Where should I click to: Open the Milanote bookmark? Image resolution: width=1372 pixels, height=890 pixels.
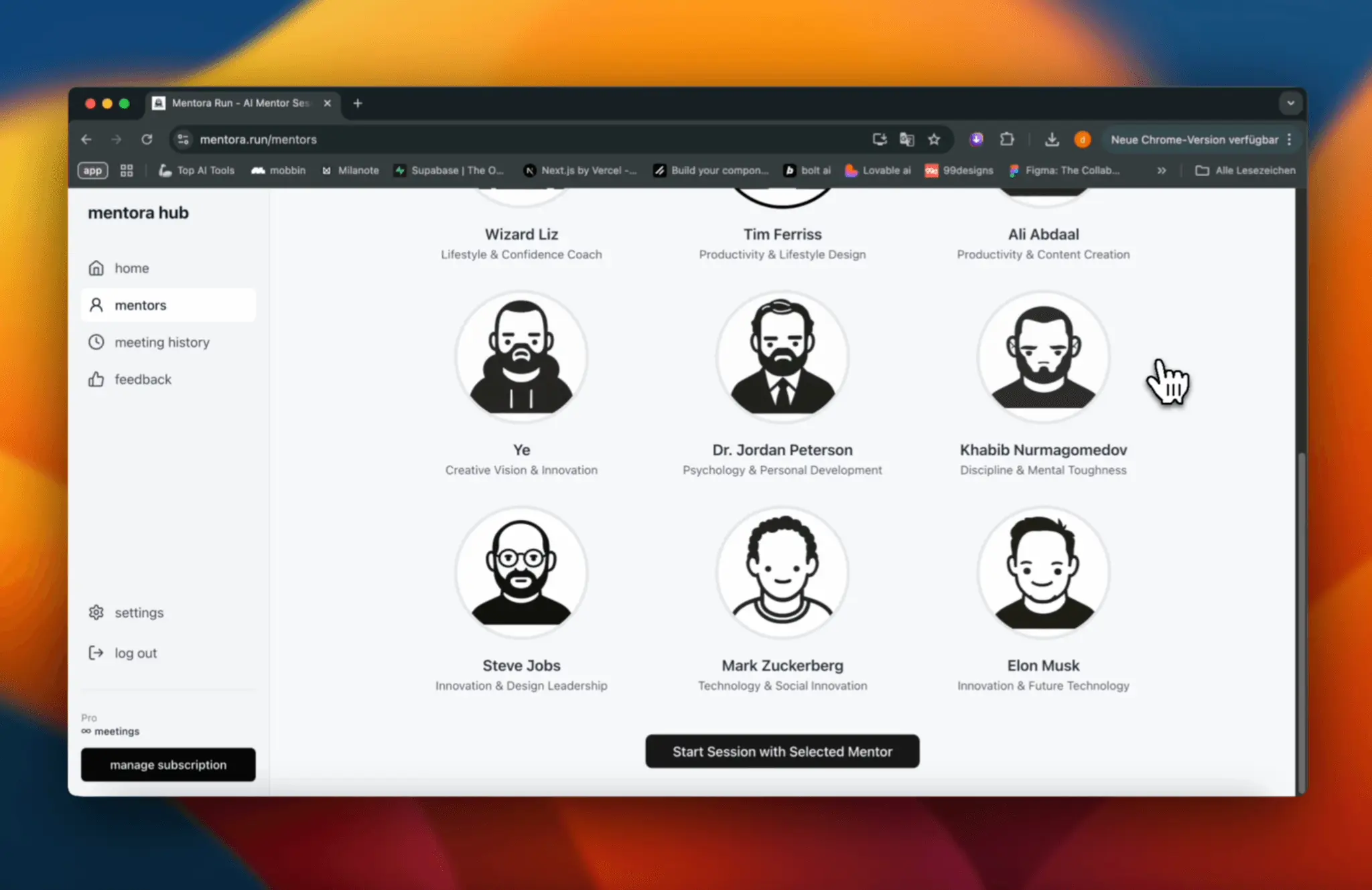tap(350, 171)
